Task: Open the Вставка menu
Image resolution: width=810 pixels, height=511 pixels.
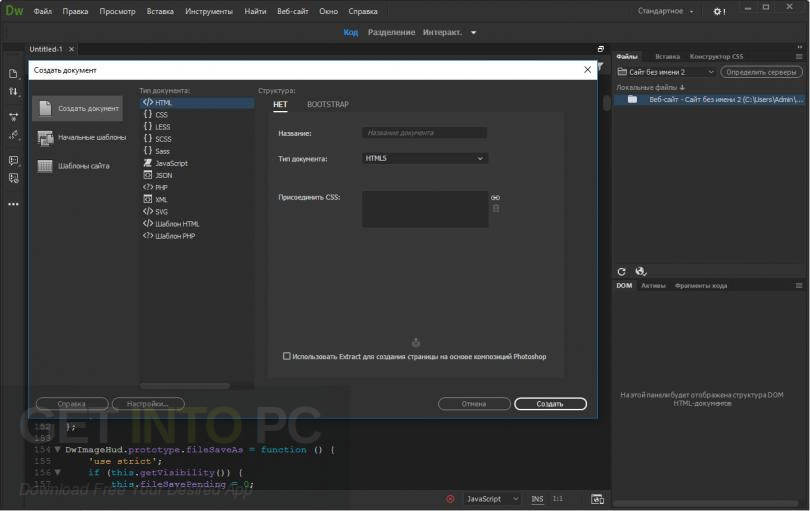Action: 160,11
